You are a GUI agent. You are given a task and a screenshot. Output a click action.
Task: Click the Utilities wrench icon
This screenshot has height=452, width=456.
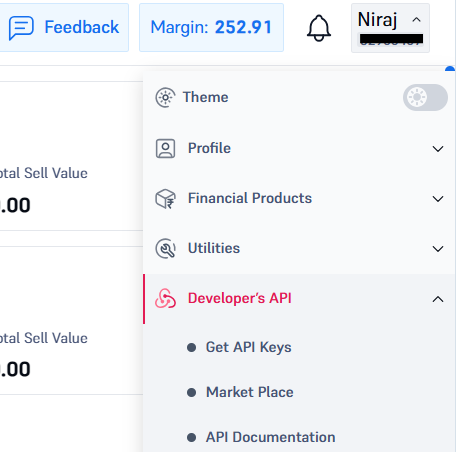pos(165,248)
